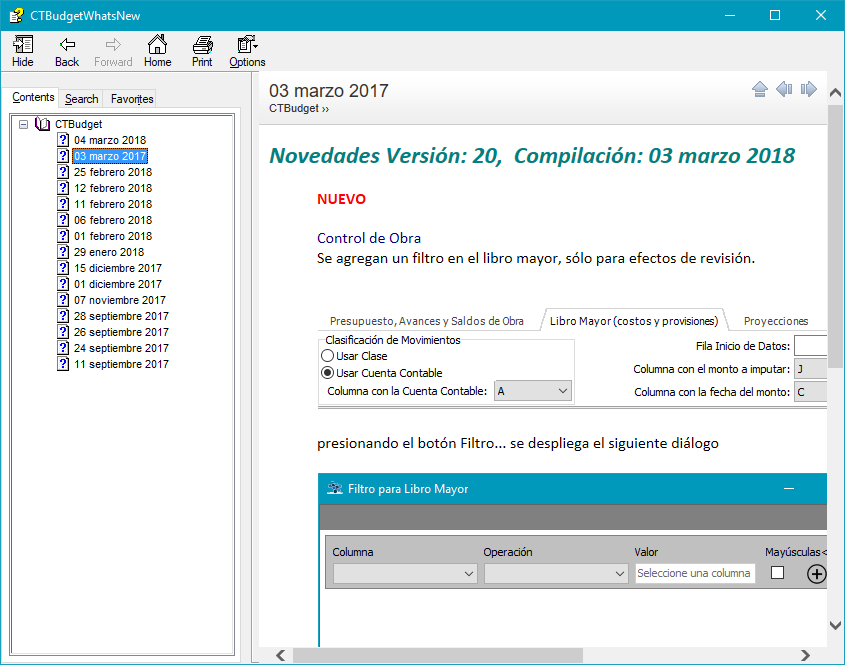845x665 pixels.
Task: Click the CTBudget breadcrumb link
Action: point(294,108)
